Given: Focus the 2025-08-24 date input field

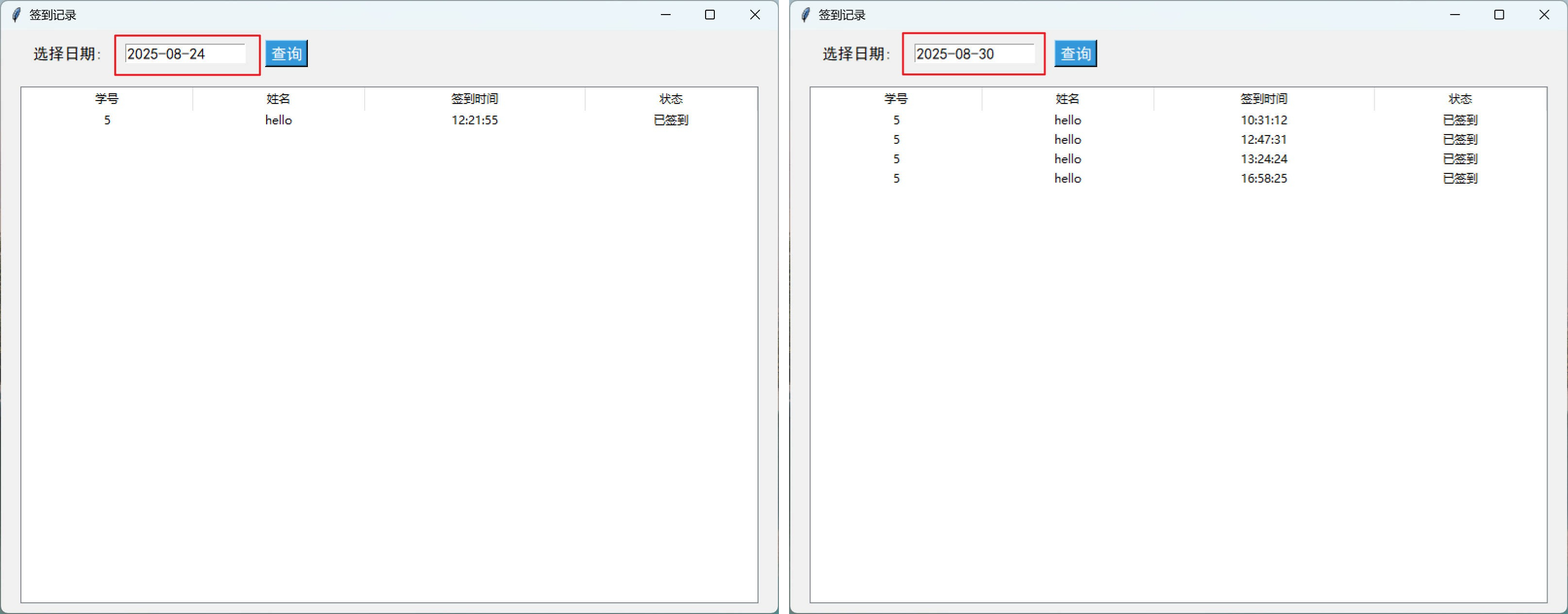Looking at the screenshot, I should [185, 53].
